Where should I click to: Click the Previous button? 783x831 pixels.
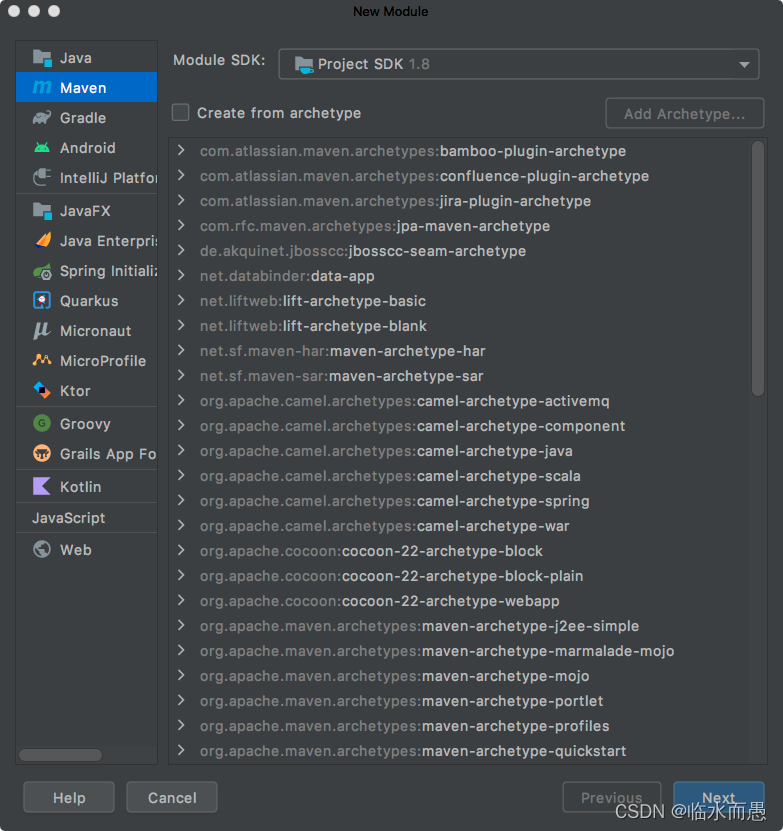pos(611,797)
